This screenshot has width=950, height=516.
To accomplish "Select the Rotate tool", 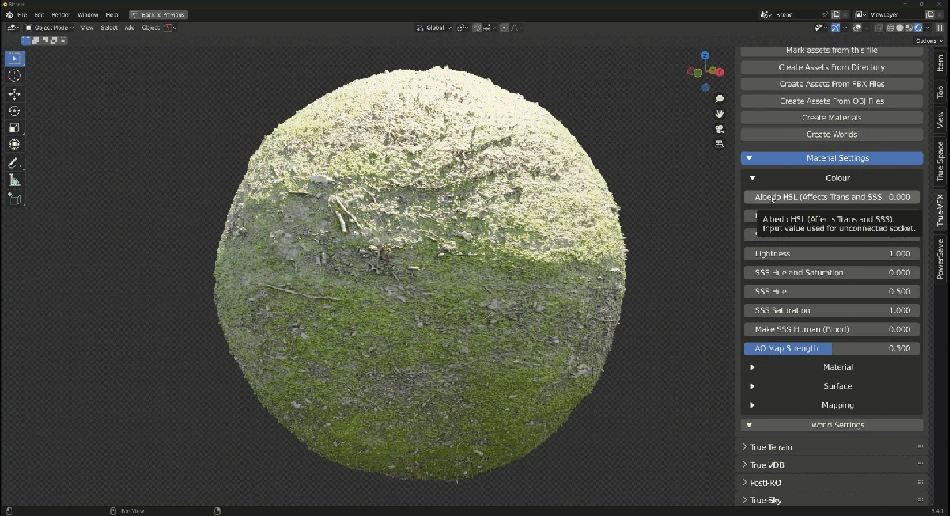I will tap(15, 111).
